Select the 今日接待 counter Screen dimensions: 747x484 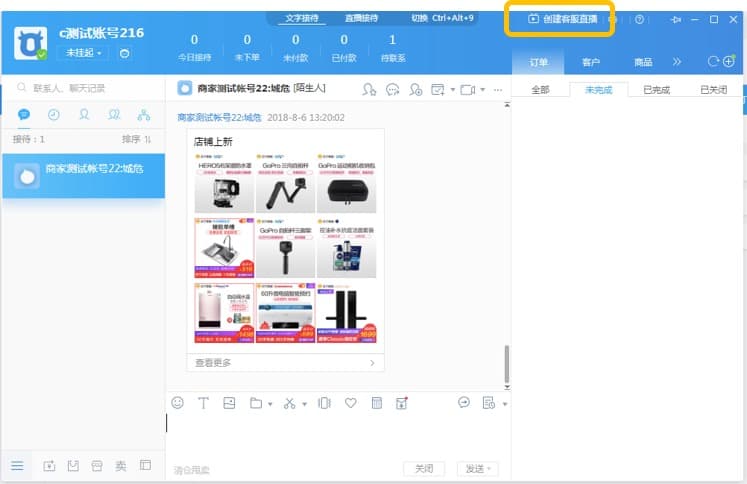tap(194, 48)
